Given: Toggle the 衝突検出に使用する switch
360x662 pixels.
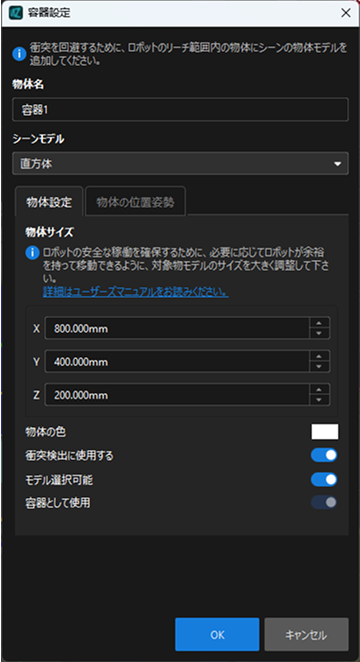Looking at the screenshot, I should [x=324, y=455].
